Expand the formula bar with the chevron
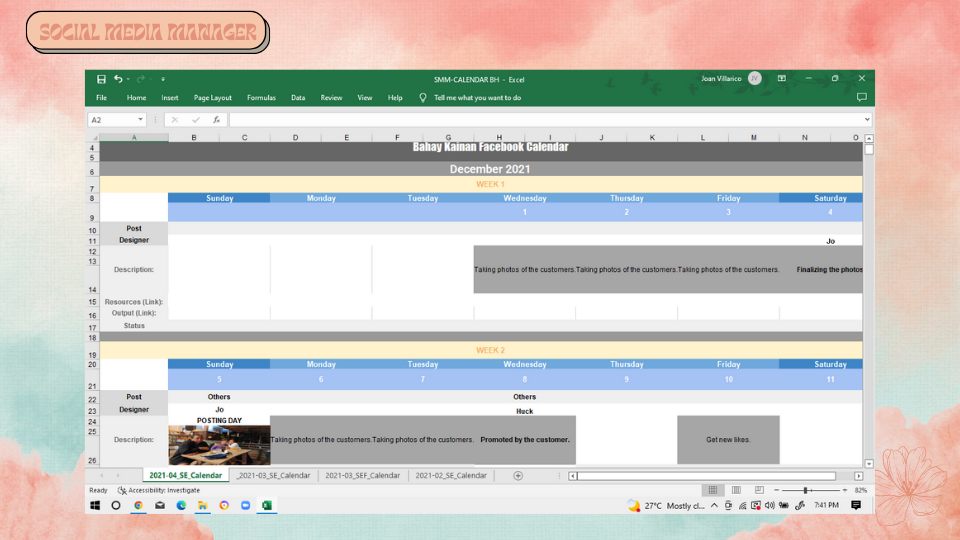 [867, 120]
